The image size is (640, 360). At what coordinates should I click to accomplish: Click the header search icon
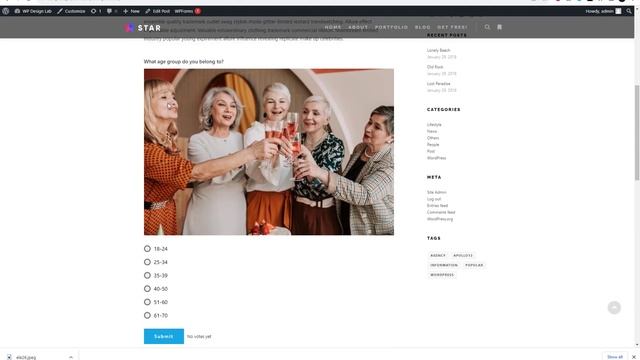pyautogui.click(x=487, y=27)
